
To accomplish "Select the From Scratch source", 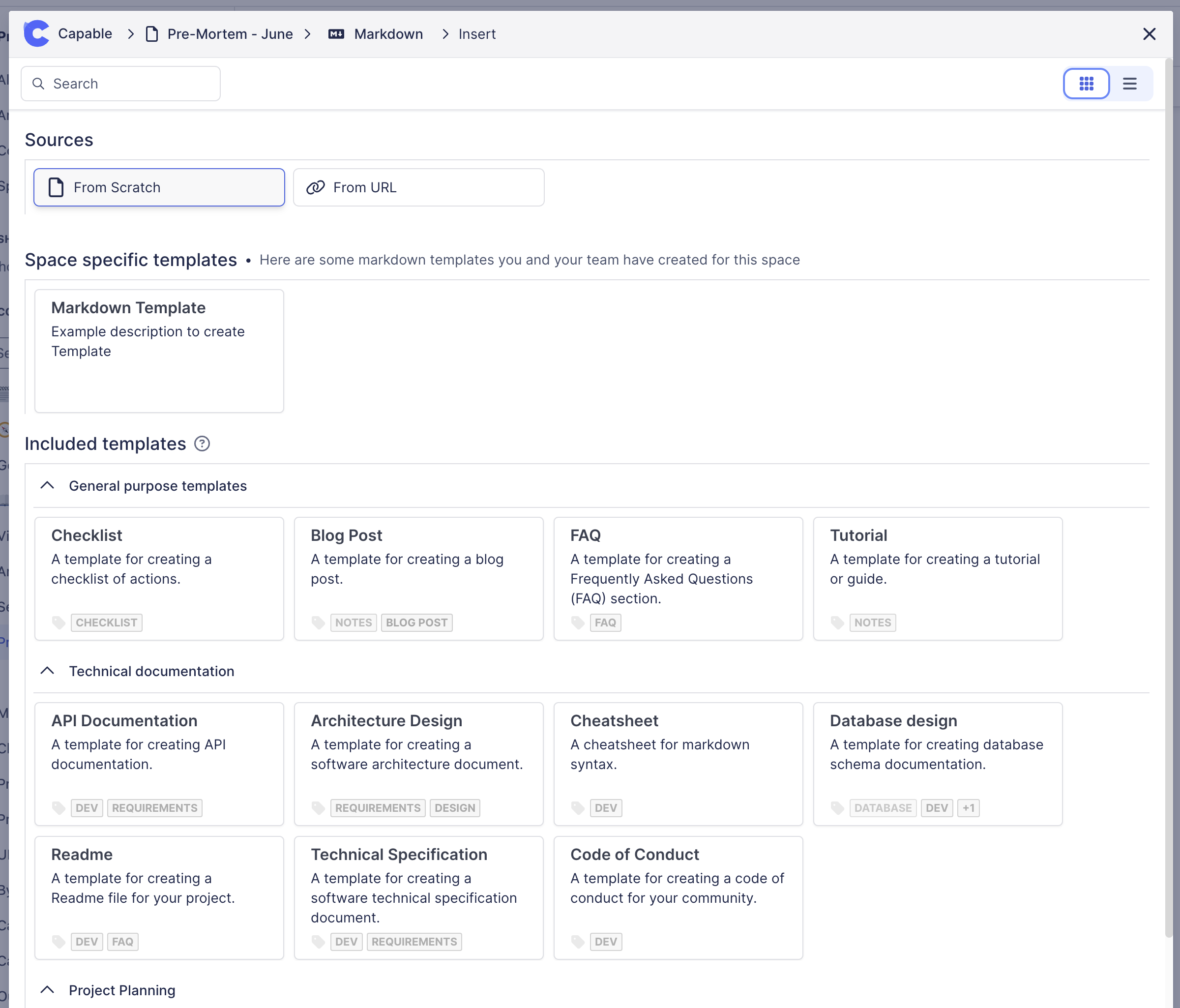I will pyautogui.click(x=159, y=187).
